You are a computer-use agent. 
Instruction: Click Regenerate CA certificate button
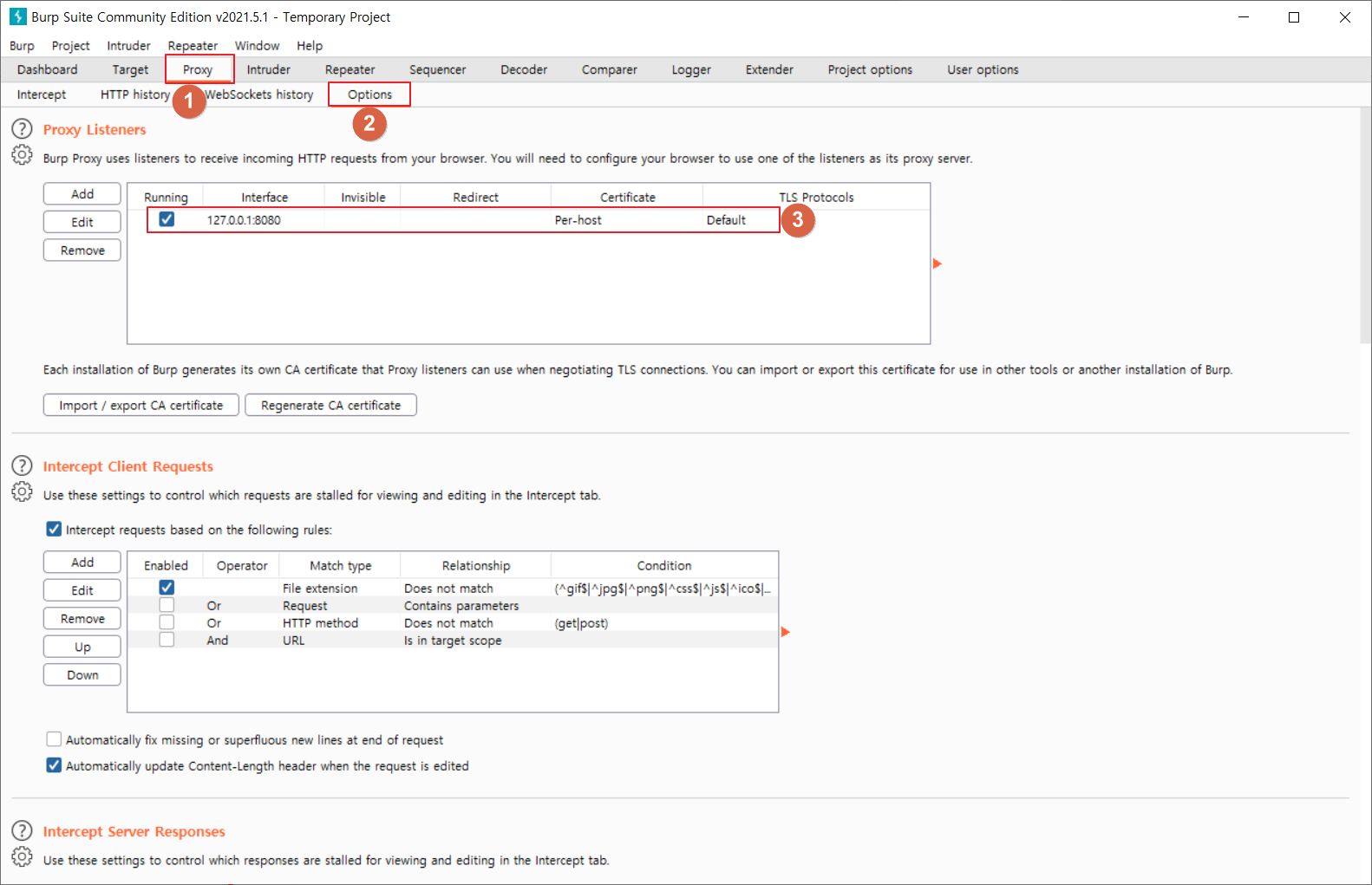(x=330, y=405)
